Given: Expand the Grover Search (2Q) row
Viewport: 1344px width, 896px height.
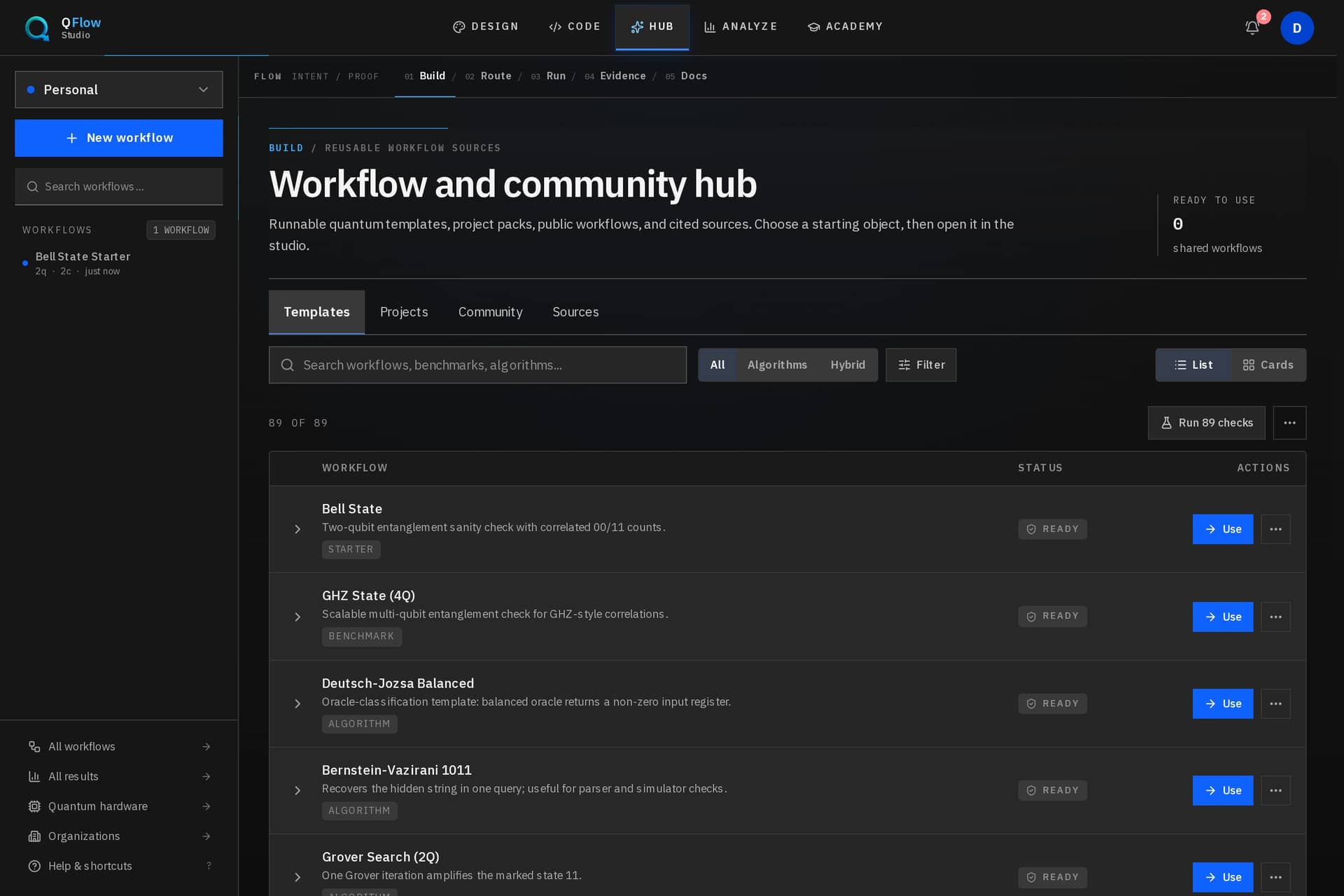Looking at the screenshot, I should click(297, 877).
